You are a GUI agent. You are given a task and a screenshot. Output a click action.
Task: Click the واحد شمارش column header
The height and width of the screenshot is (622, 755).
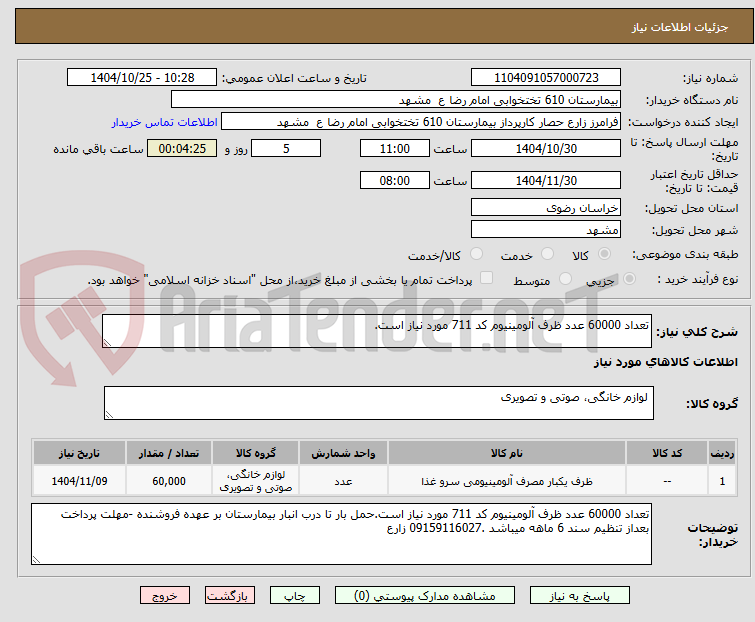coord(343,453)
